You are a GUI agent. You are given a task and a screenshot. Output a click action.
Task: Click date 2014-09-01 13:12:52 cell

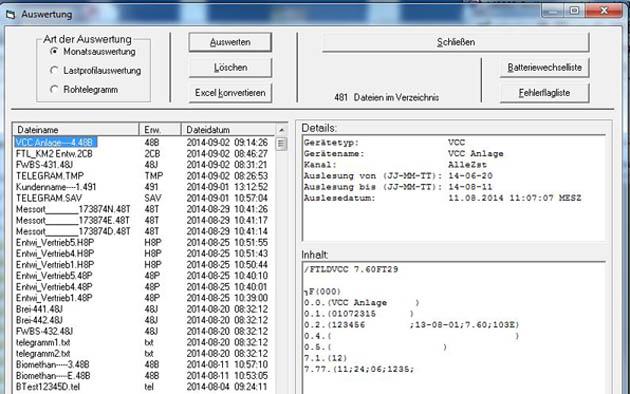pos(227,187)
